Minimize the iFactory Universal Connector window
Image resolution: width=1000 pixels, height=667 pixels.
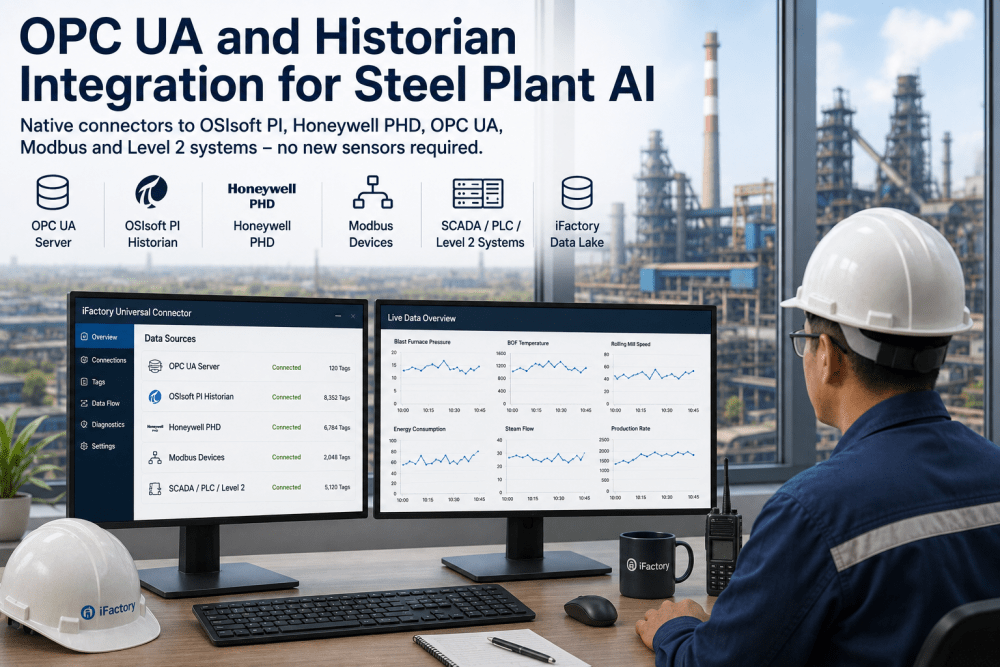pyautogui.click(x=338, y=316)
